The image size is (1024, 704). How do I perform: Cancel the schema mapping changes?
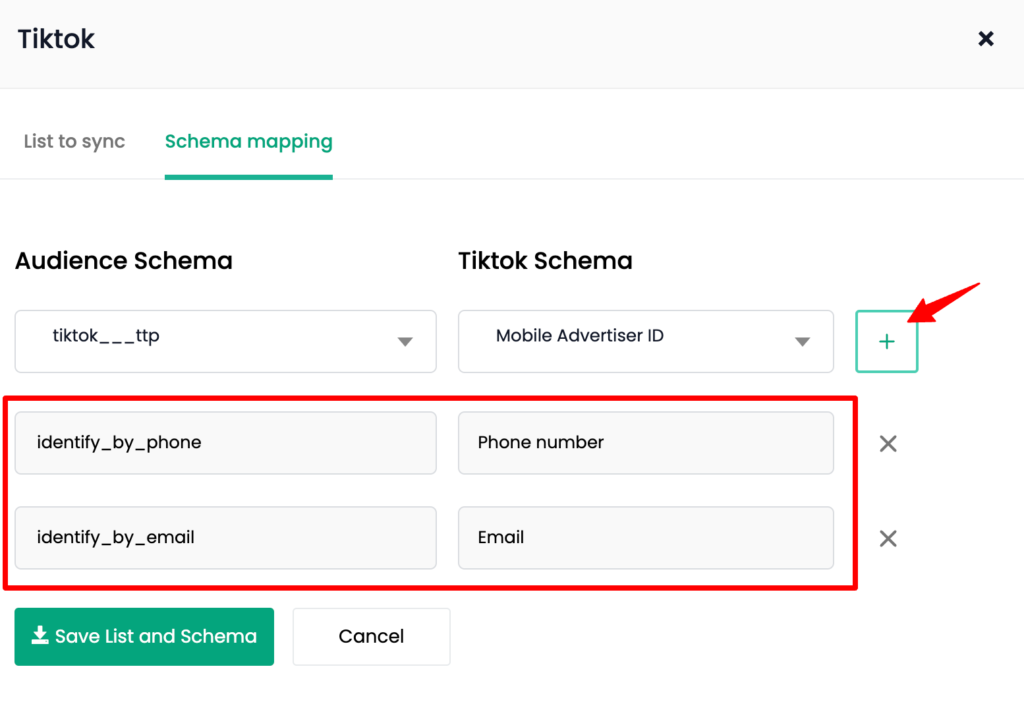pos(371,637)
